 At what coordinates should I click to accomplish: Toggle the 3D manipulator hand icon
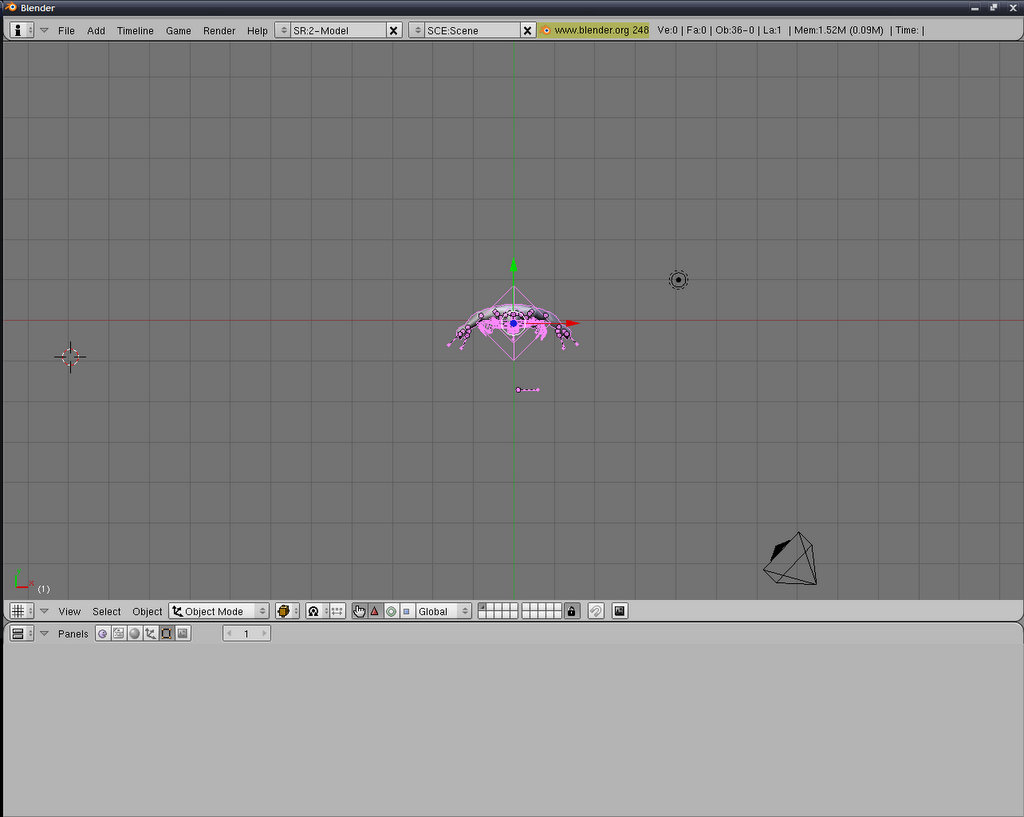pyautogui.click(x=359, y=611)
